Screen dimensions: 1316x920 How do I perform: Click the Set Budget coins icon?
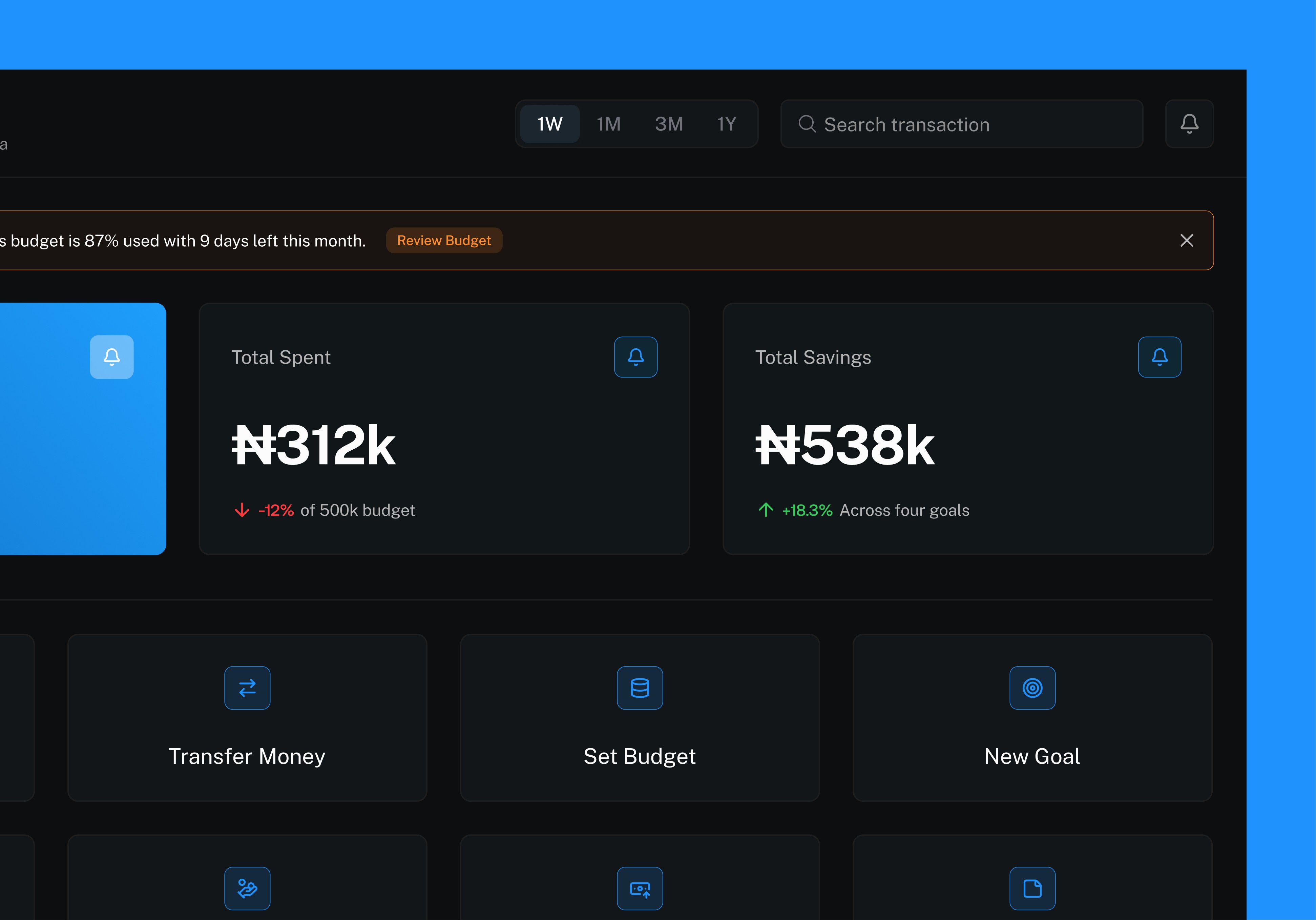click(x=640, y=688)
